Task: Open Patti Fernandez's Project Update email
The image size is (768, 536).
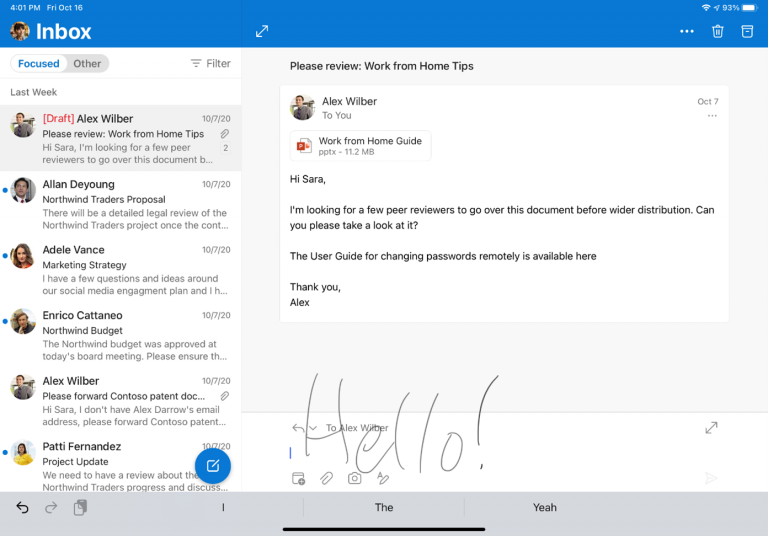Action: click(x=120, y=463)
